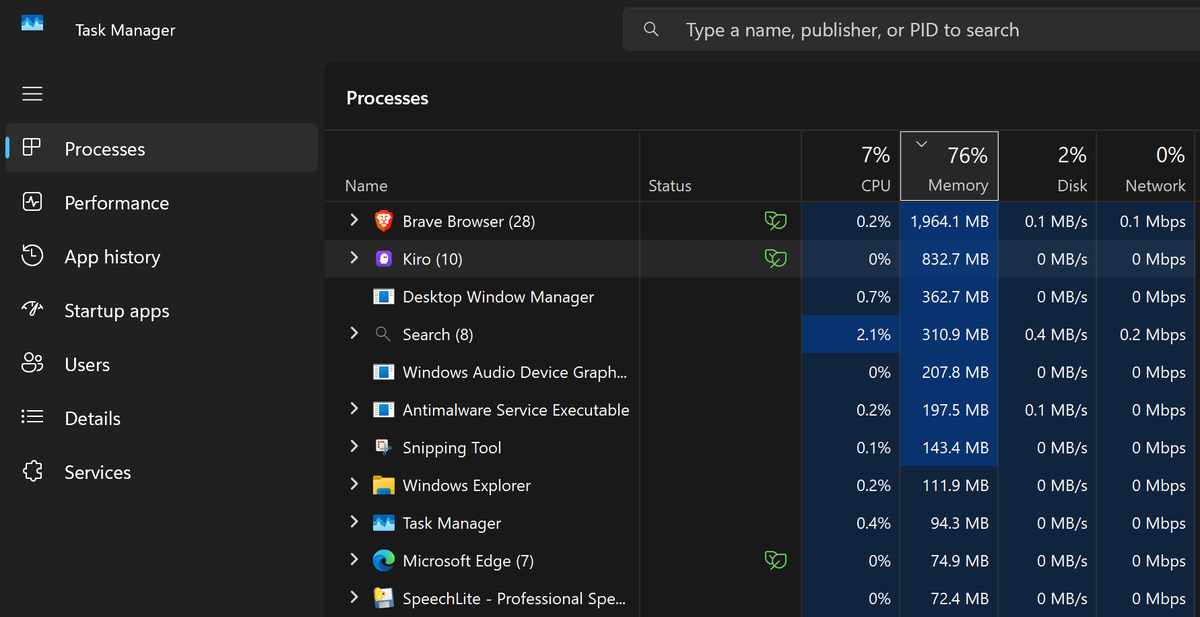Sort processes by the Name column
The image size is (1200, 617).
point(482,166)
